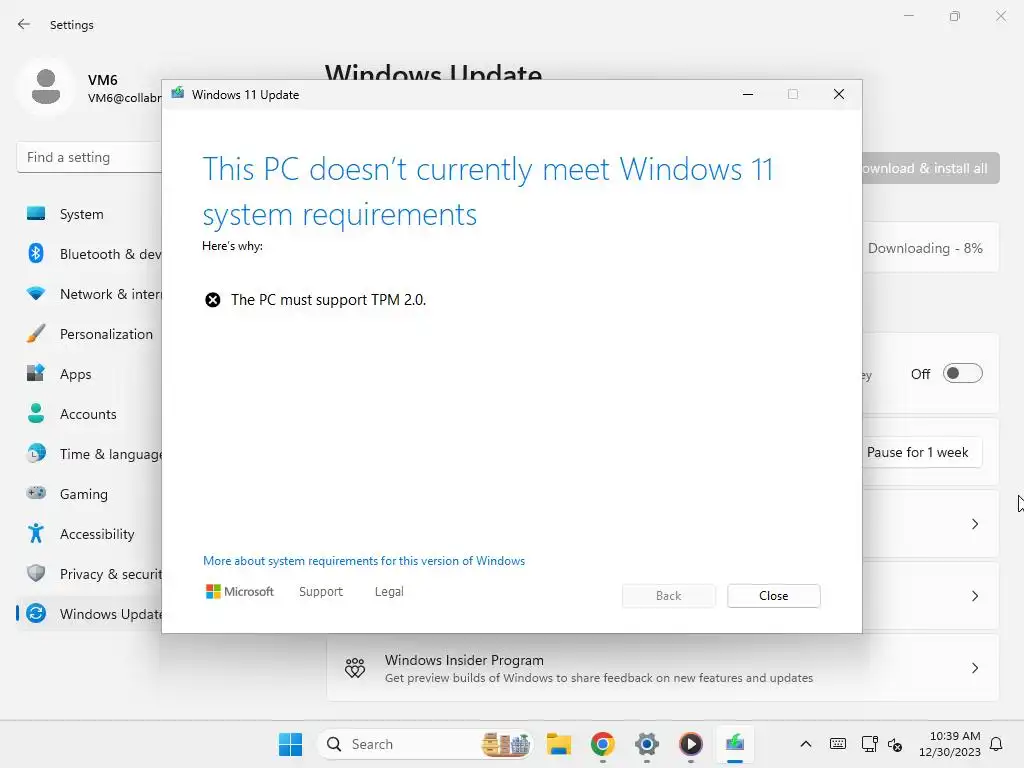Open the Legal link in dialog
The height and width of the screenshot is (768, 1024).
pyautogui.click(x=389, y=592)
